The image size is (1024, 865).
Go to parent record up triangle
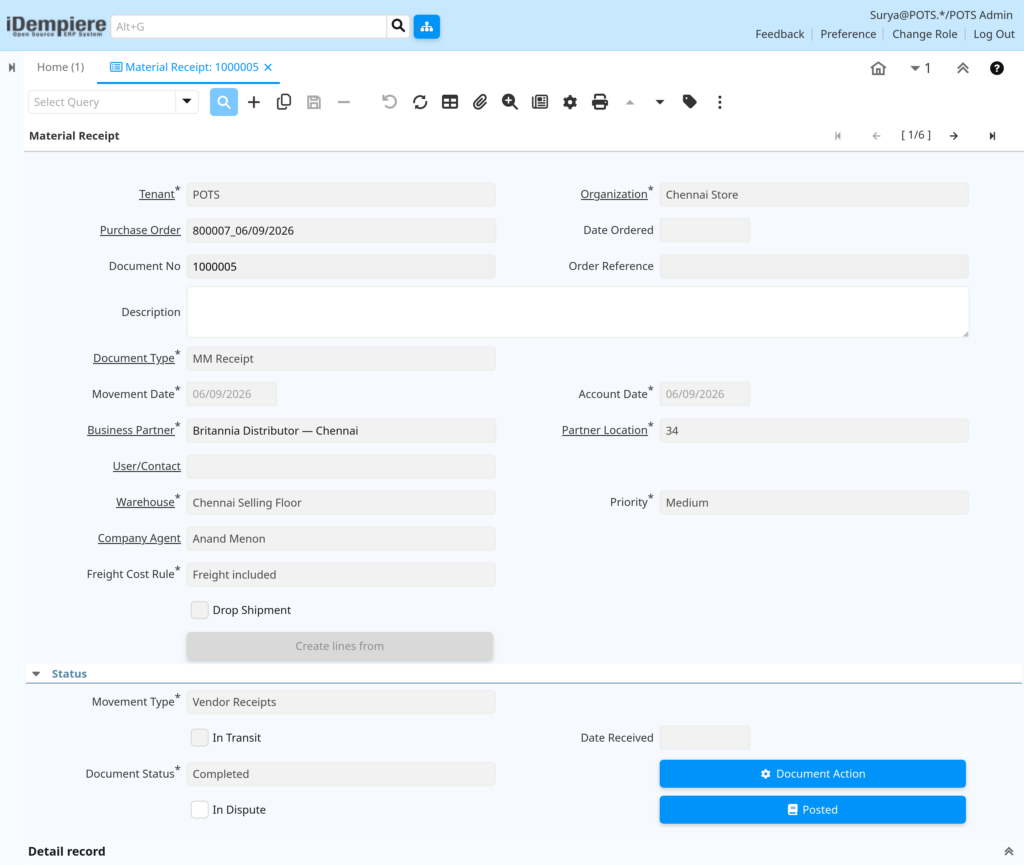coord(630,102)
